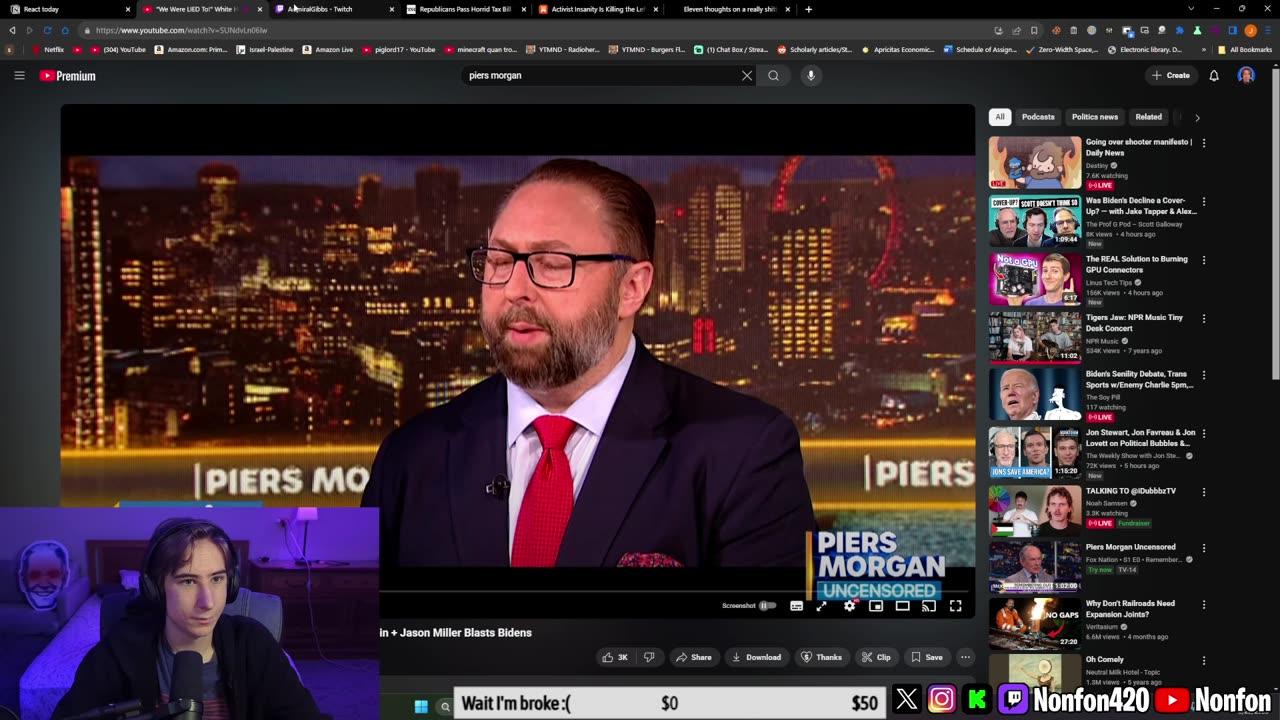Open options for Piers Morgan Uncensored recommendation
Viewport: 1280px width, 720px height.
[1204, 548]
